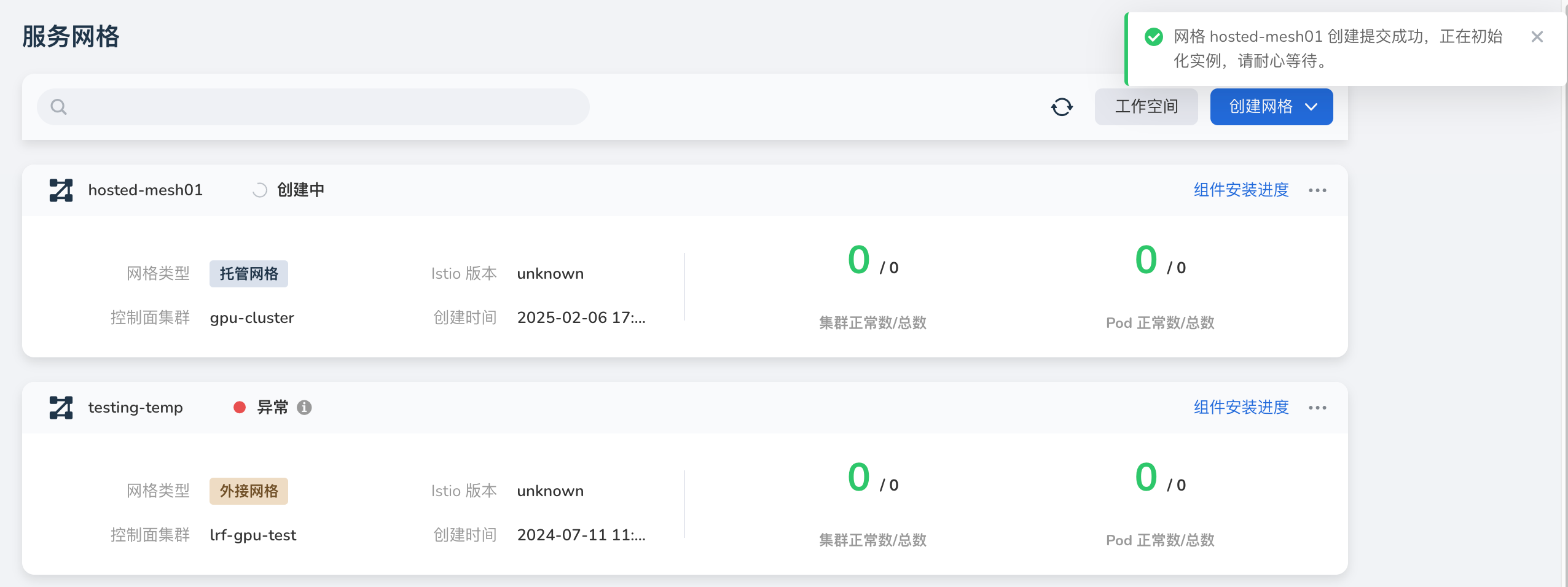This screenshot has width=1568, height=587.
Task: Open 组件安装进度 for hosted-mesh01
Action: tap(1240, 190)
